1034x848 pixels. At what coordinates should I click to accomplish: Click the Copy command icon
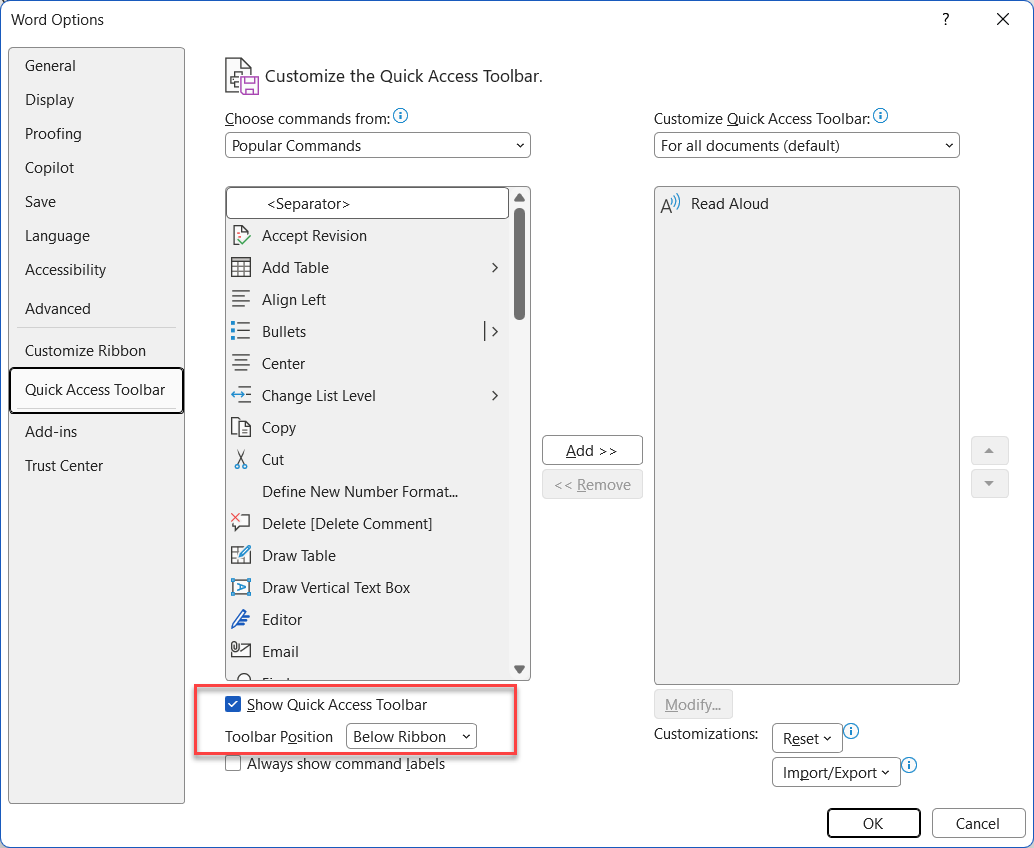pos(241,427)
